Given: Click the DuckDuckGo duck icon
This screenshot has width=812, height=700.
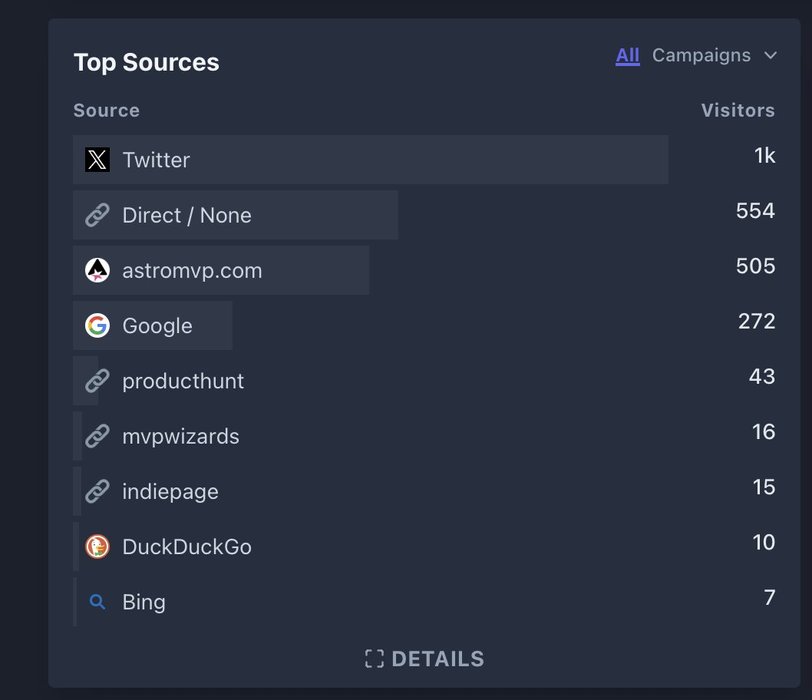Looking at the screenshot, I should click(97, 547).
